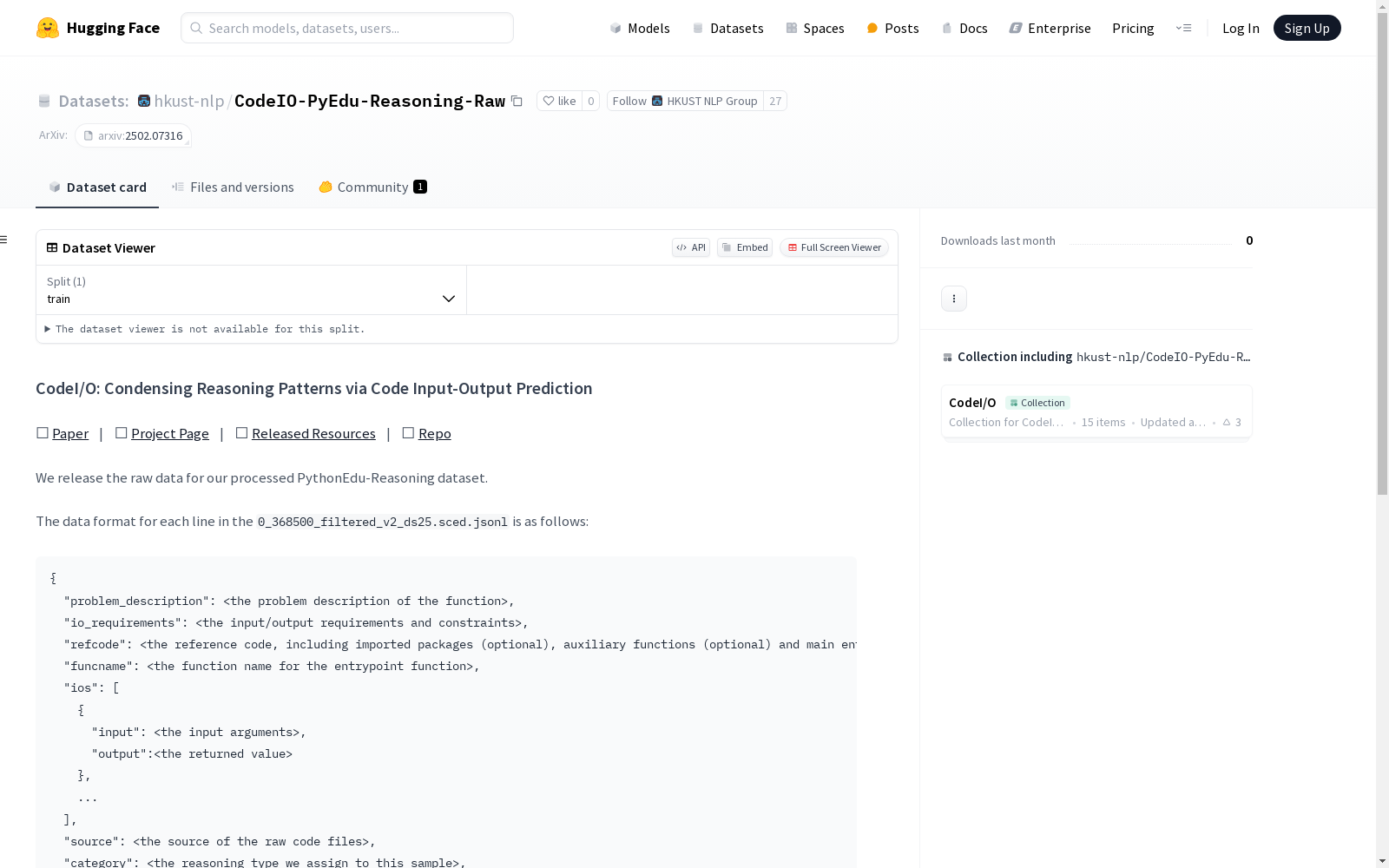Open the Pricing page
The width and height of the screenshot is (1389, 868).
1133,28
